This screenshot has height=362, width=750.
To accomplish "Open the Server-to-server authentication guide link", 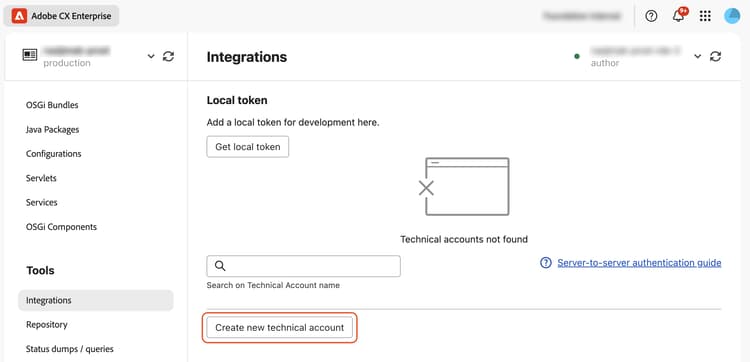I will [x=639, y=263].
